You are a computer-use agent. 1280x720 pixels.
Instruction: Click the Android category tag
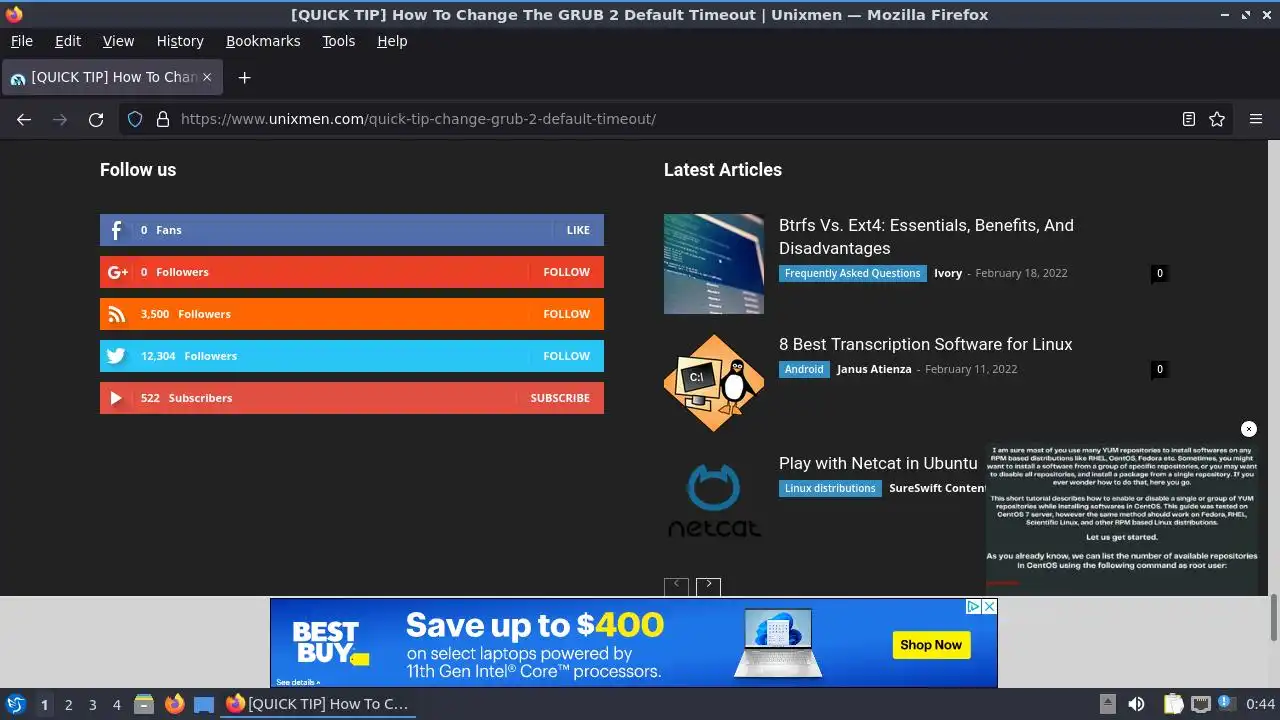[804, 369]
